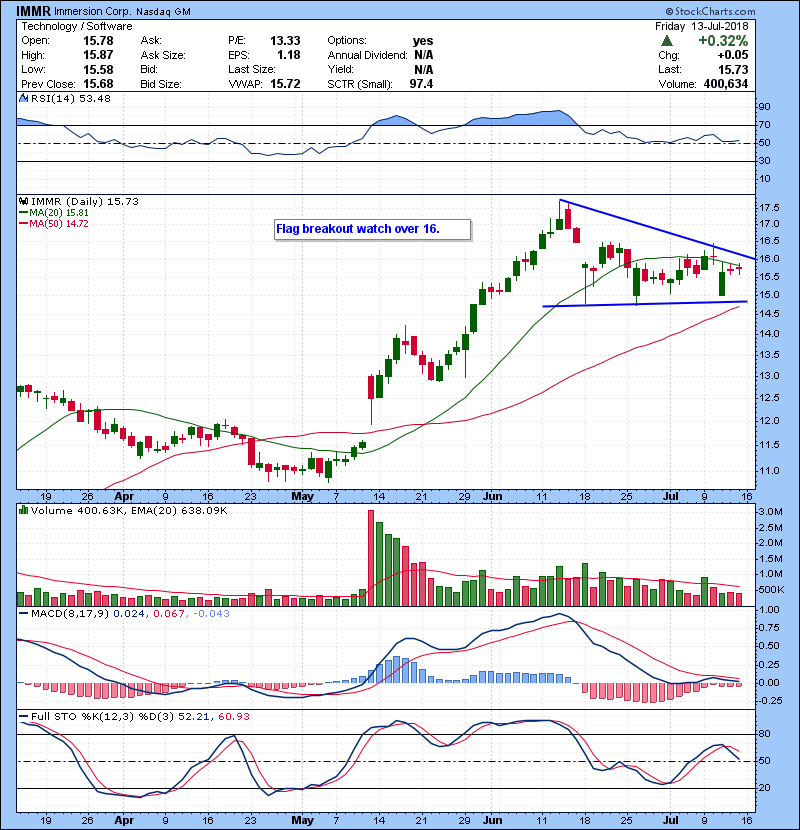The image size is (800, 830).
Task: Click the Jun label on bottom date axis
Action: click(493, 820)
